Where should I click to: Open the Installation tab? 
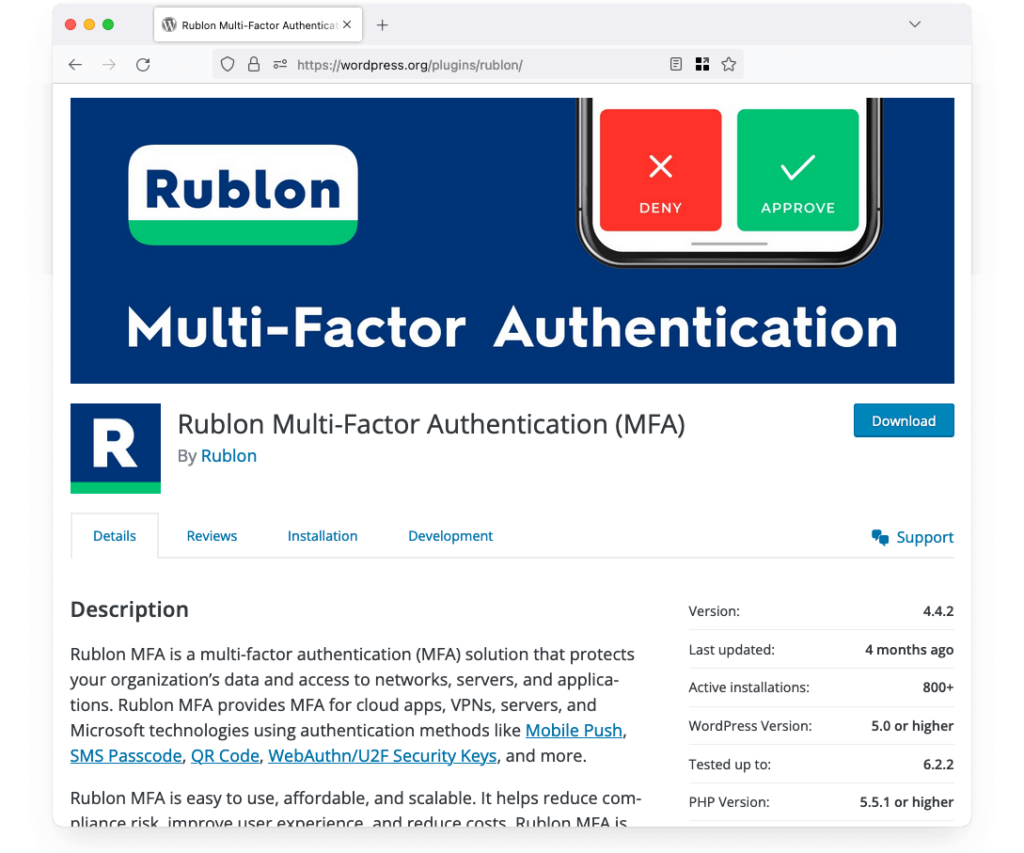click(x=323, y=536)
